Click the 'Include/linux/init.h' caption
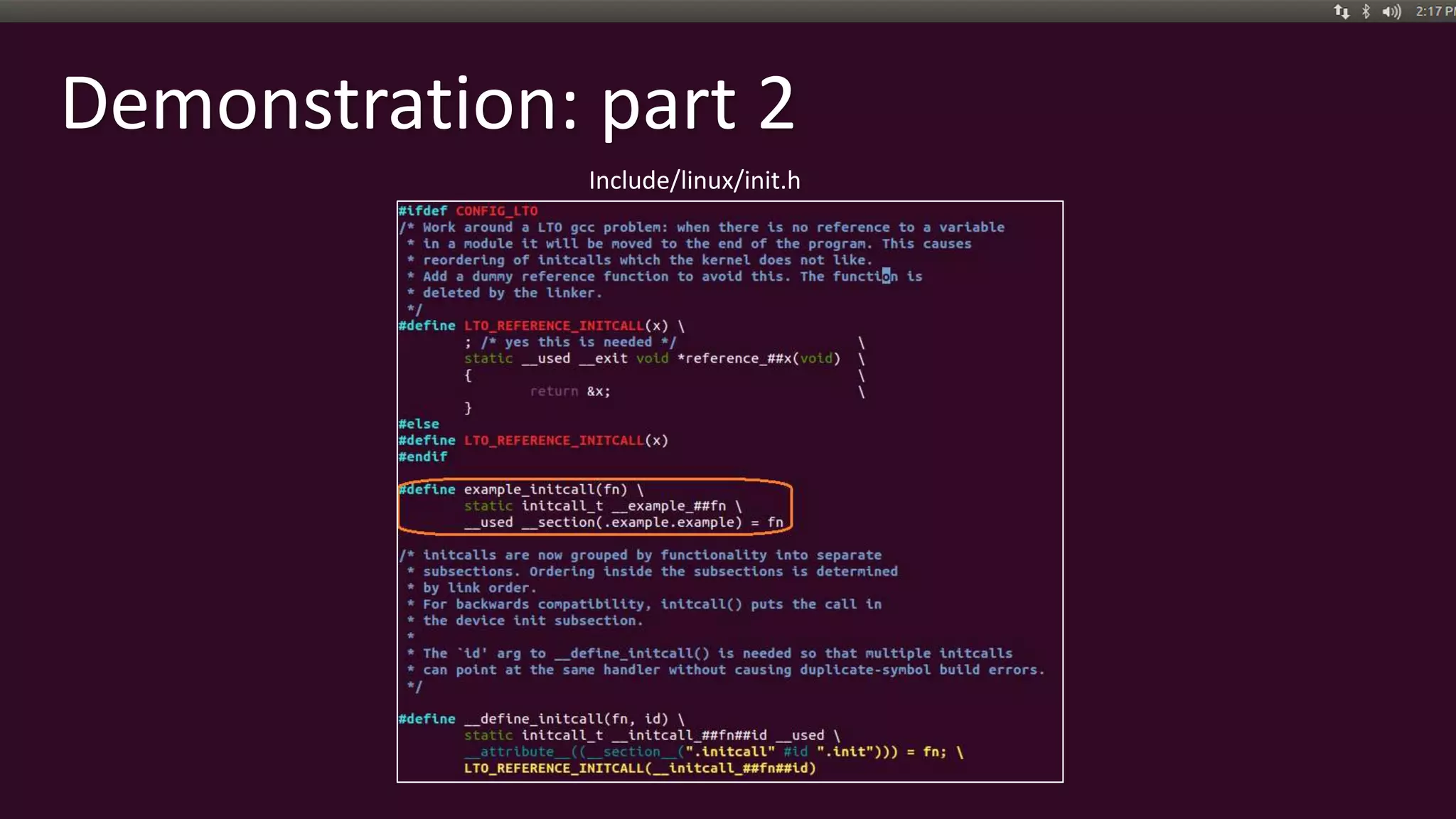The image size is (1456, 819). click(695, 181)
